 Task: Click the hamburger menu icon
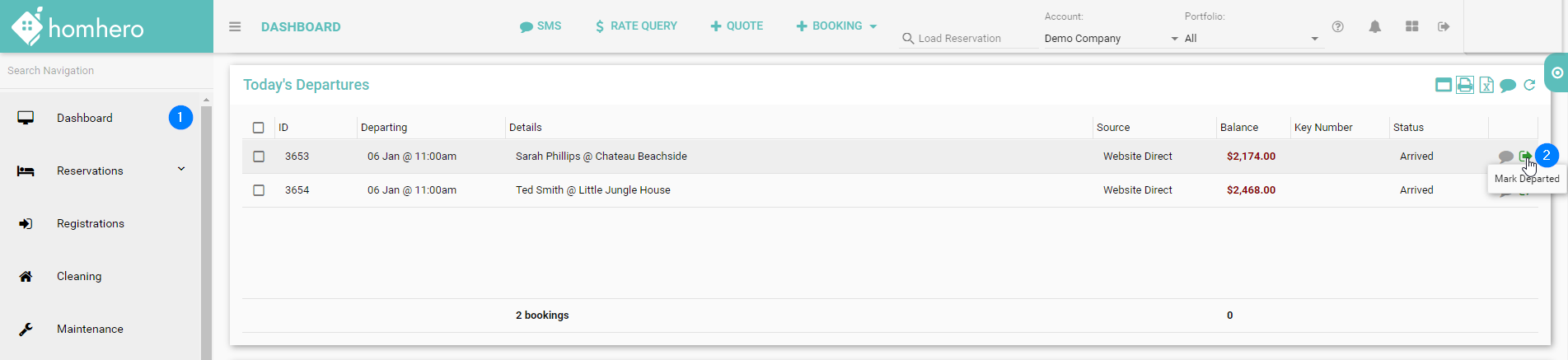(x=235, y=26)
